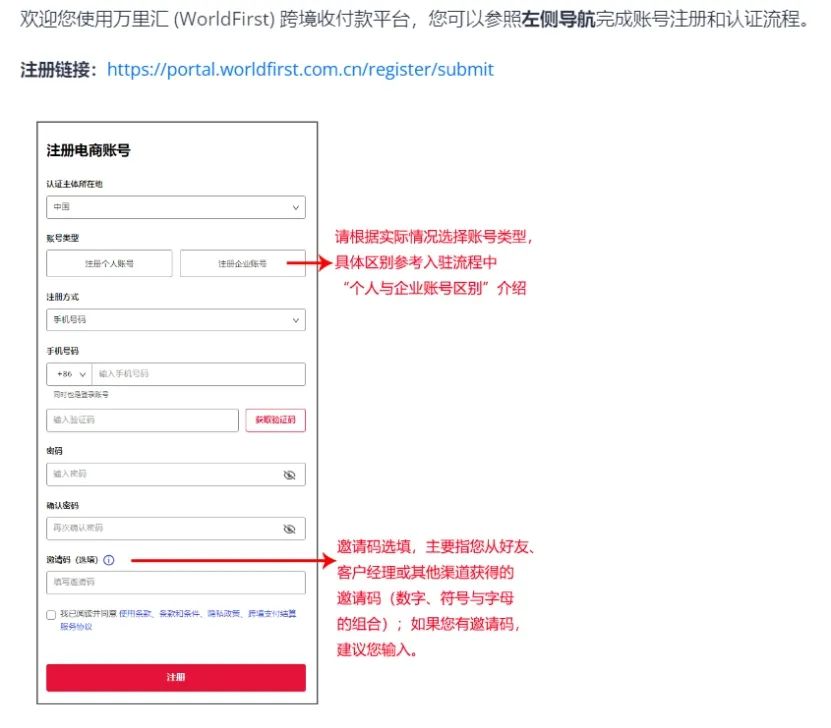点击跨境支付结算服务协议链接

pos(270,615)
